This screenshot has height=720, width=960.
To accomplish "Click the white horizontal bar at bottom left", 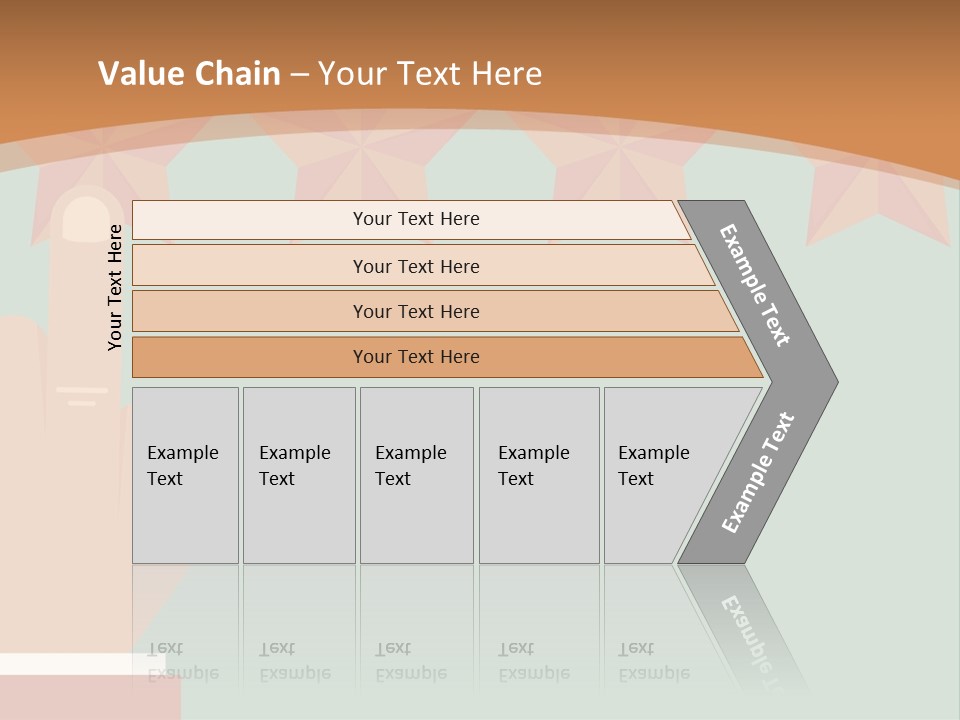I will point(80,663).
